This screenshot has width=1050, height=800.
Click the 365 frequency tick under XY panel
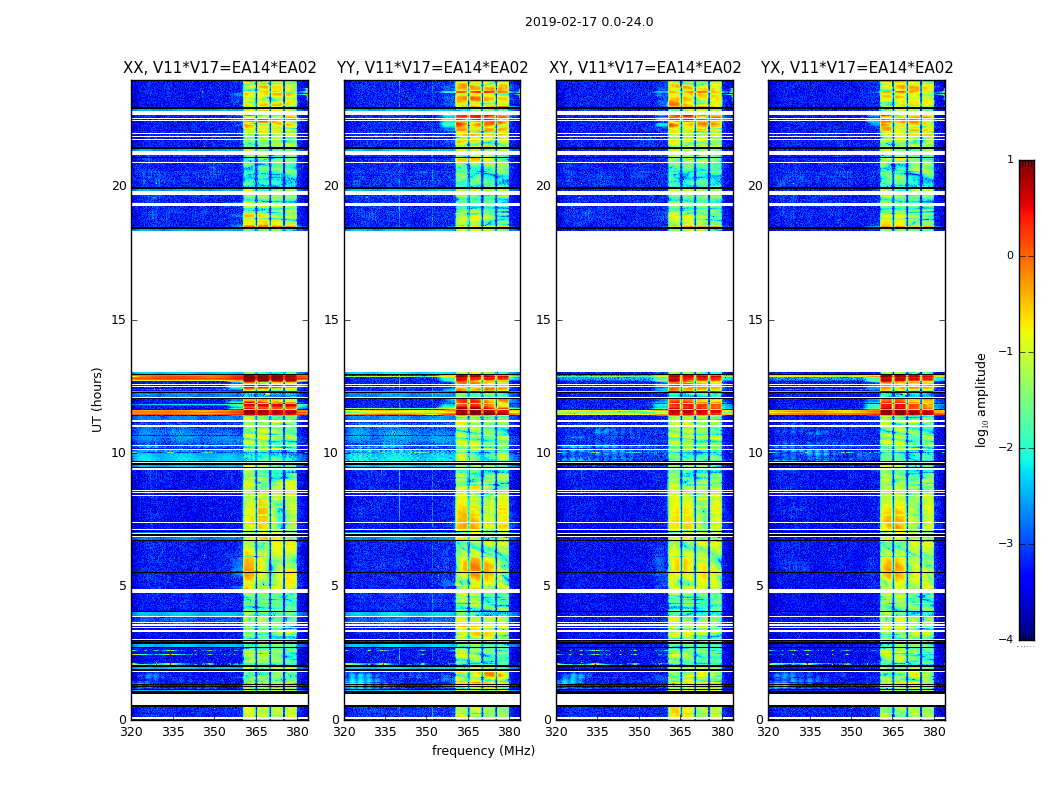680,732
